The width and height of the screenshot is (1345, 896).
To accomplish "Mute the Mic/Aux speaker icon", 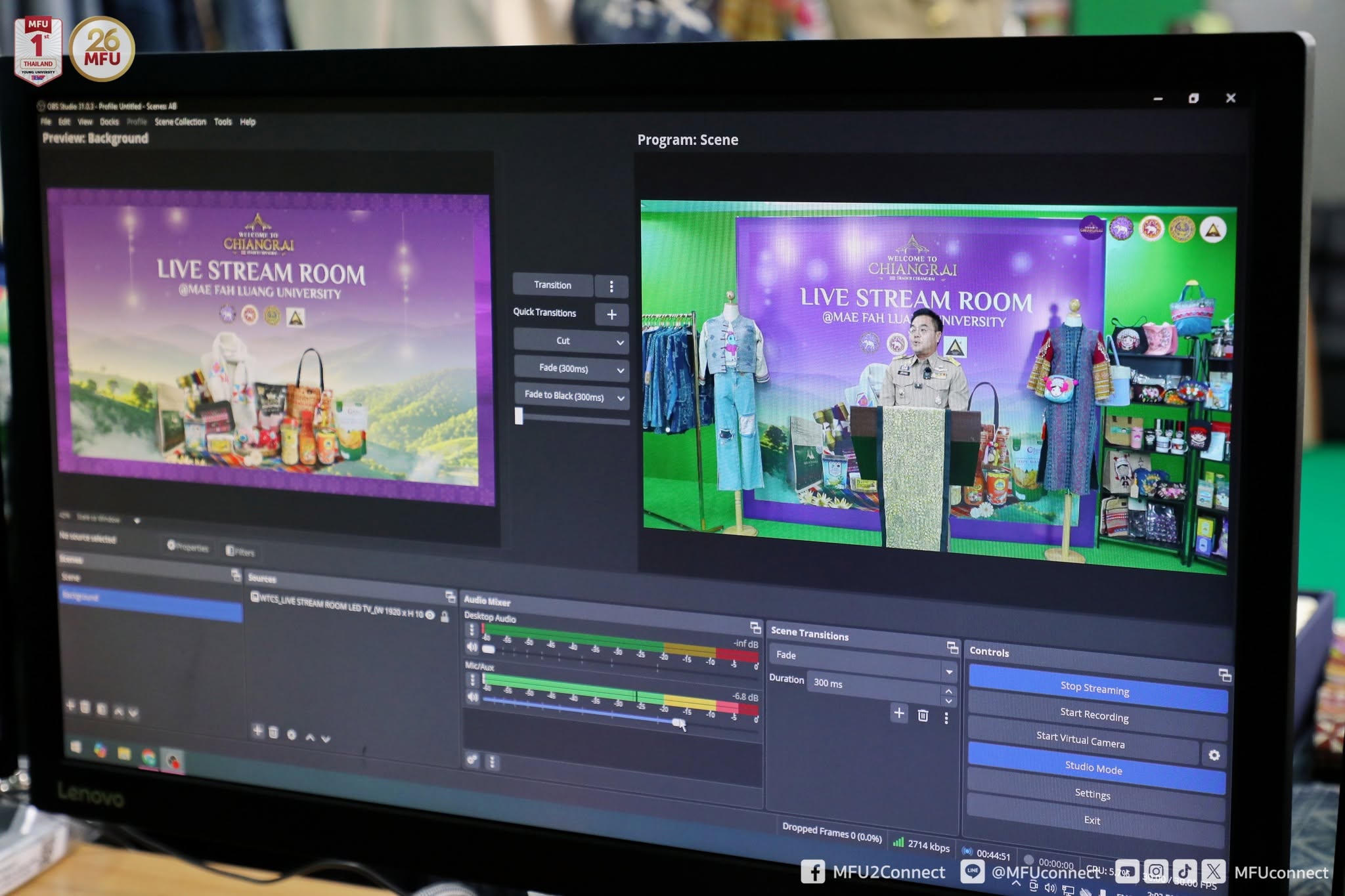I will (472, 697).
